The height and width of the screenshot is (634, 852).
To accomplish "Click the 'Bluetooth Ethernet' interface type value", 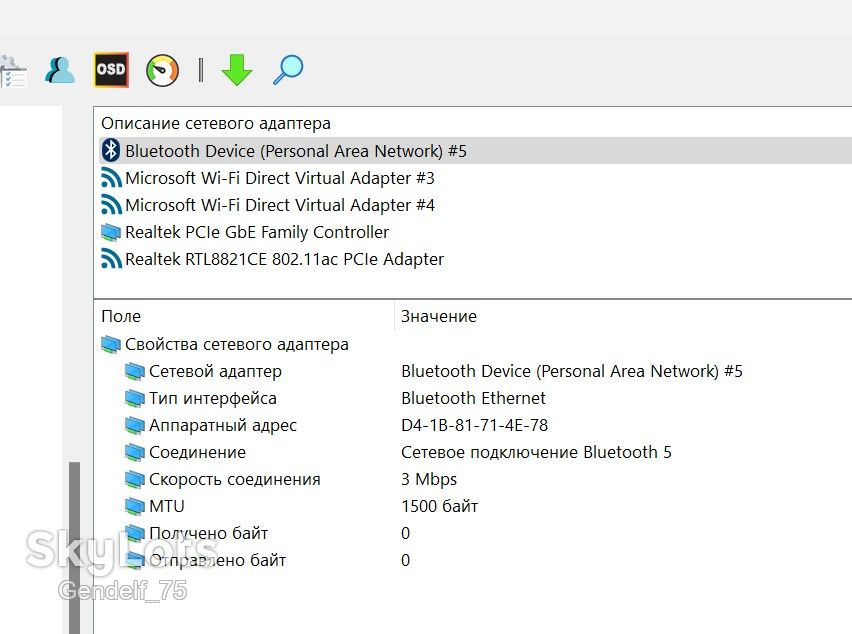I will (473, 398).
